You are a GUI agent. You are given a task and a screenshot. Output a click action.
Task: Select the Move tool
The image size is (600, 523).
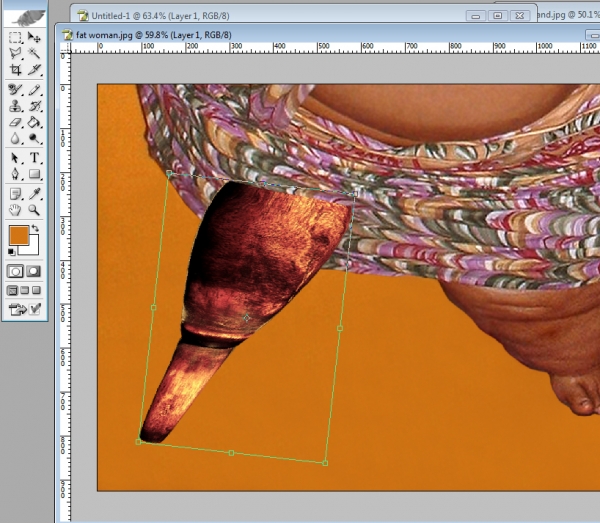click(34, 37)
